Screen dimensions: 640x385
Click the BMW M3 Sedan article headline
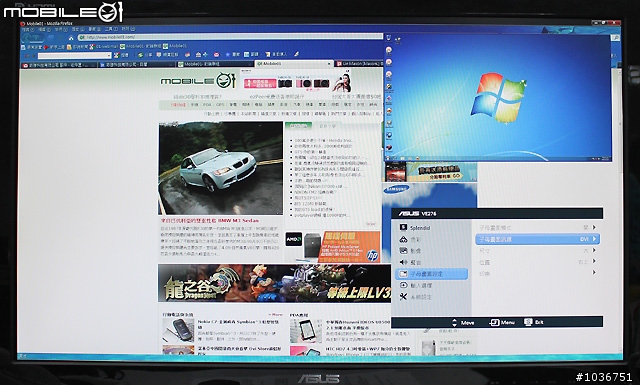[210, 220]
